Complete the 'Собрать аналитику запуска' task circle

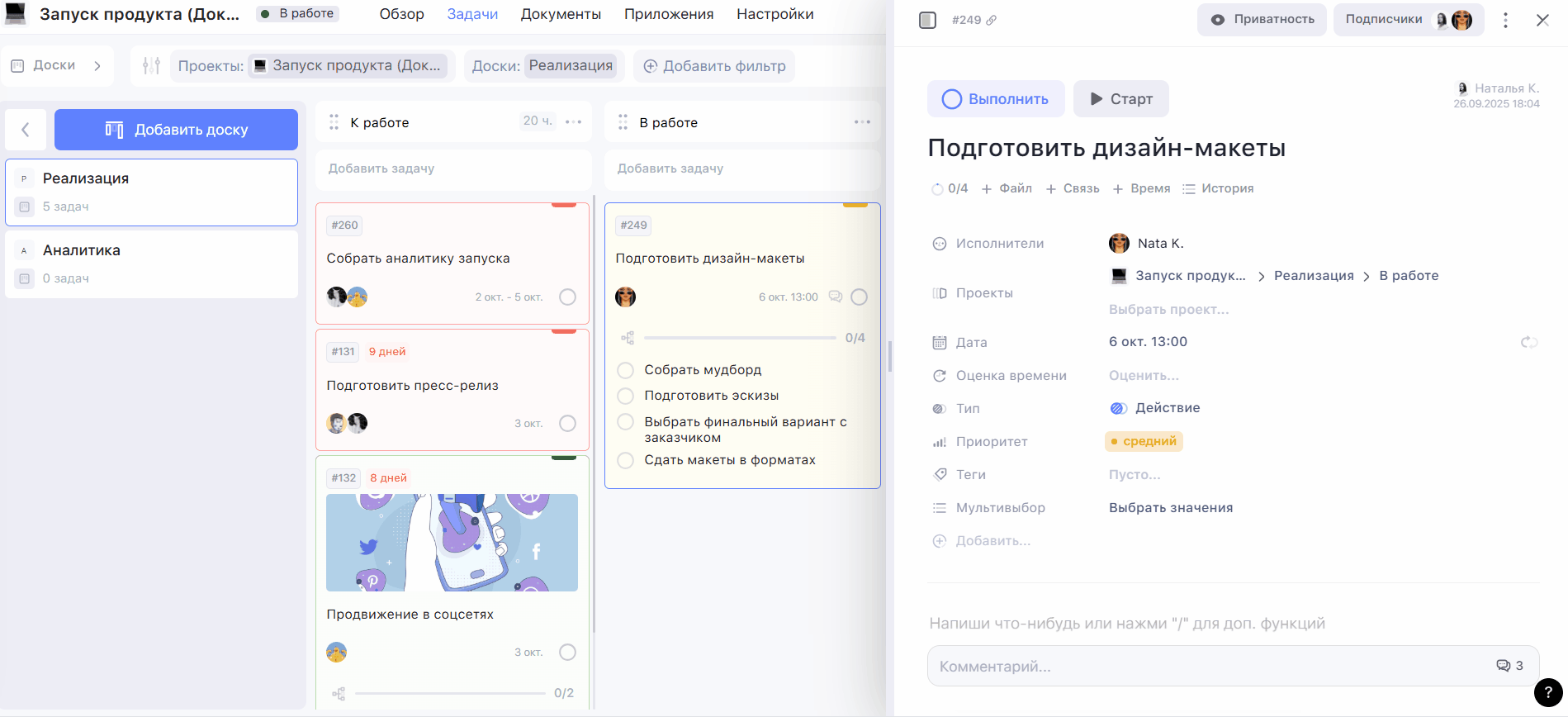pyautogui.click(x=567, y=297)
